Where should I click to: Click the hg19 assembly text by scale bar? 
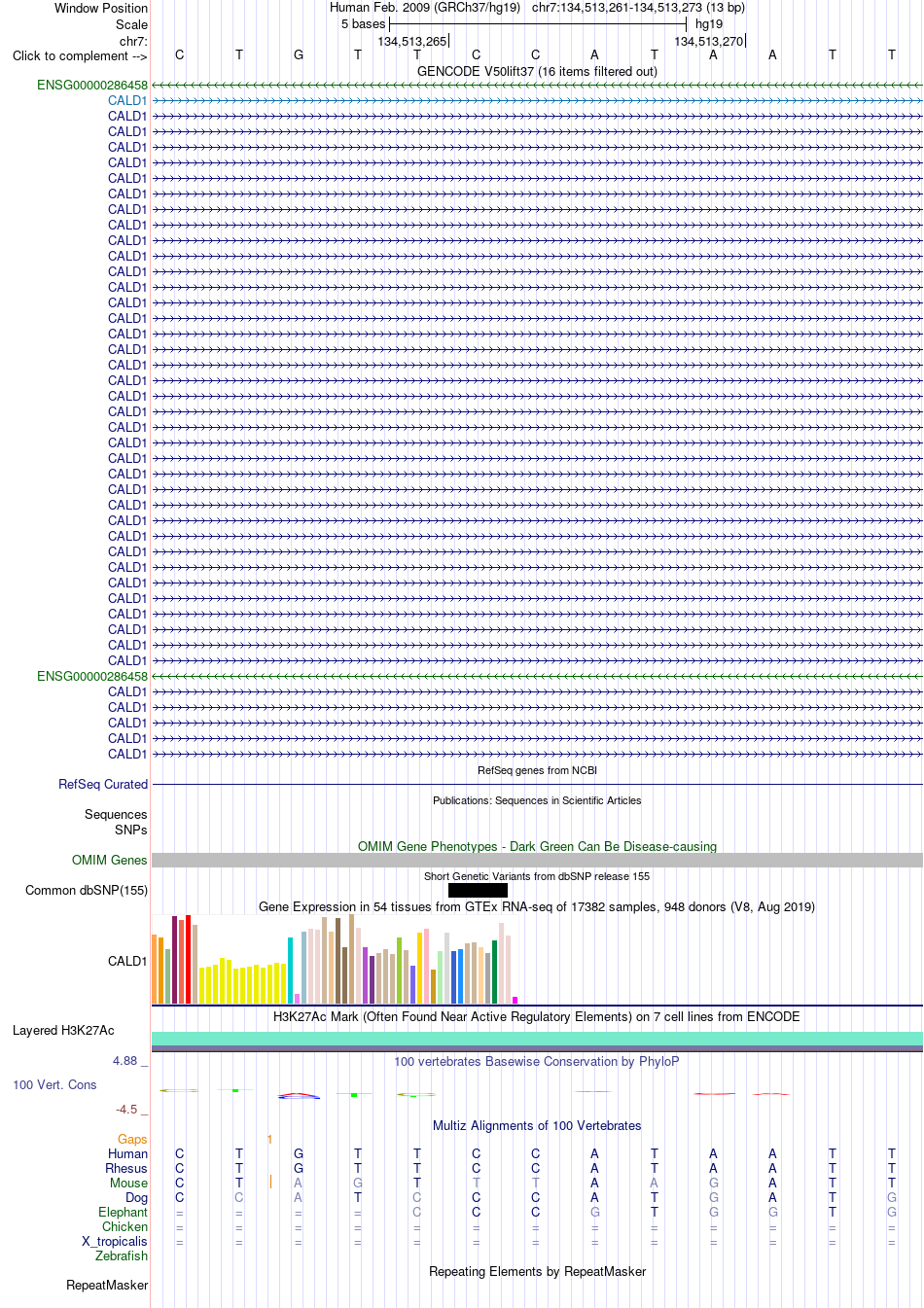point(709,23)
